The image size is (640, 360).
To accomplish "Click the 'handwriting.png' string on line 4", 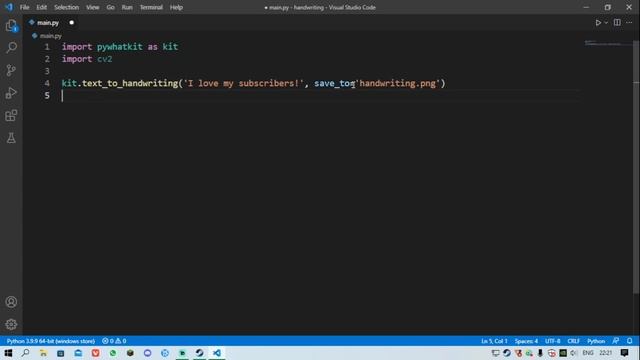I will pos(398,83).
